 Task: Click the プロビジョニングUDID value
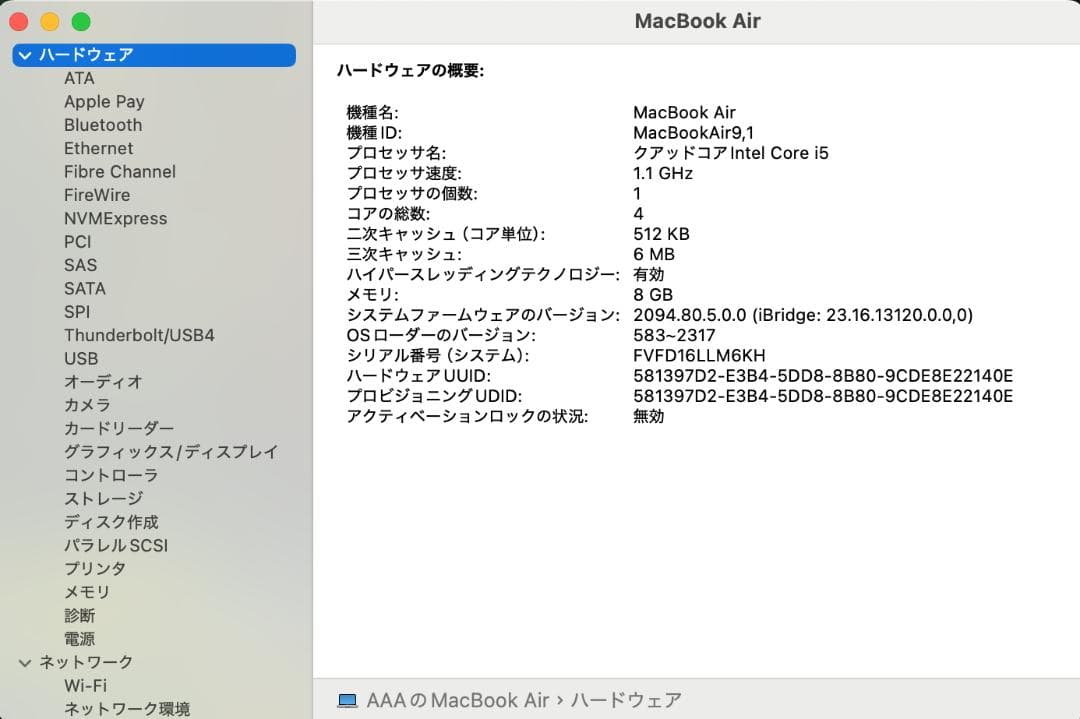[x=823, y=396]
